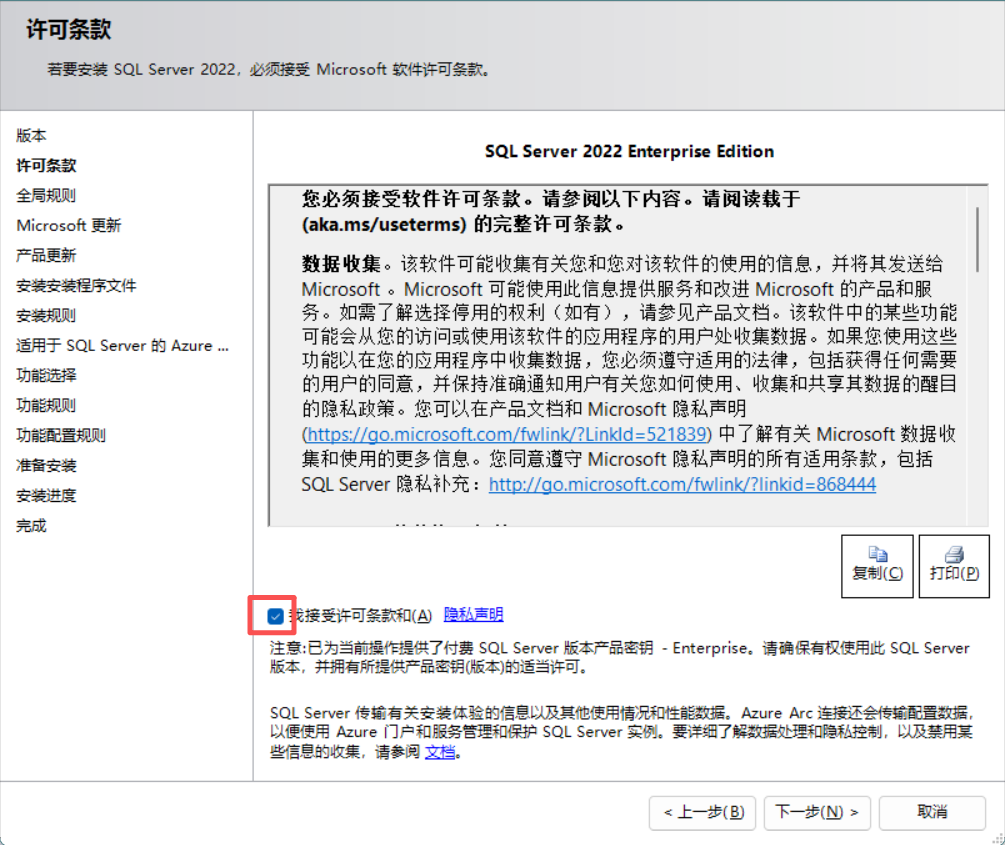Select 安装规则 step in sidebar
Screen dimensions: 1005x845
(x=46, y=315)
